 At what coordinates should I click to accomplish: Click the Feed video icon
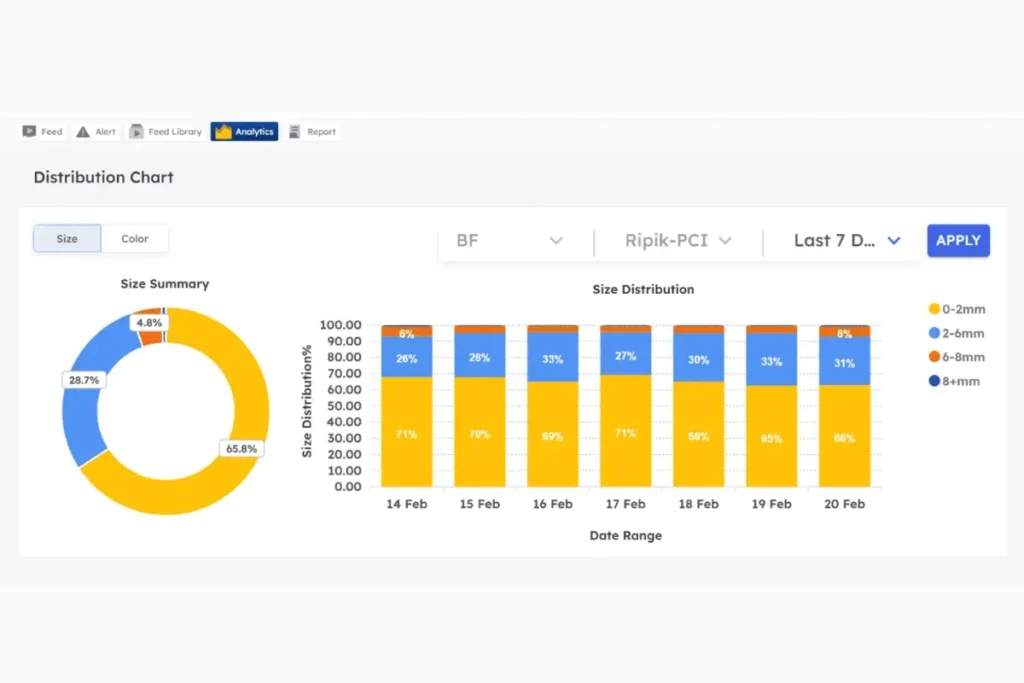pyautogui.click(x=30, y=132)
